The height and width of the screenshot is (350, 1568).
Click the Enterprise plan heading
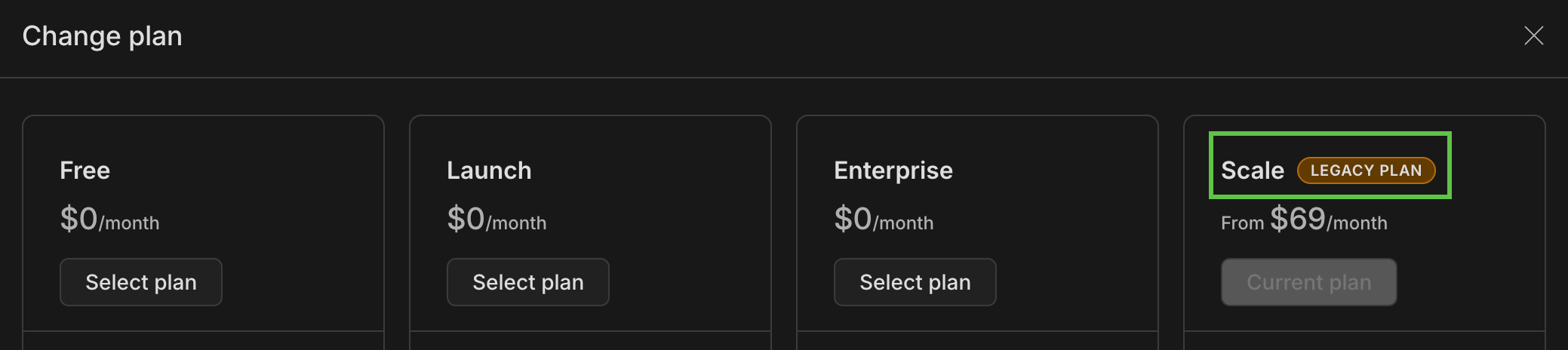pyautogui.click(x=893, y=170)
